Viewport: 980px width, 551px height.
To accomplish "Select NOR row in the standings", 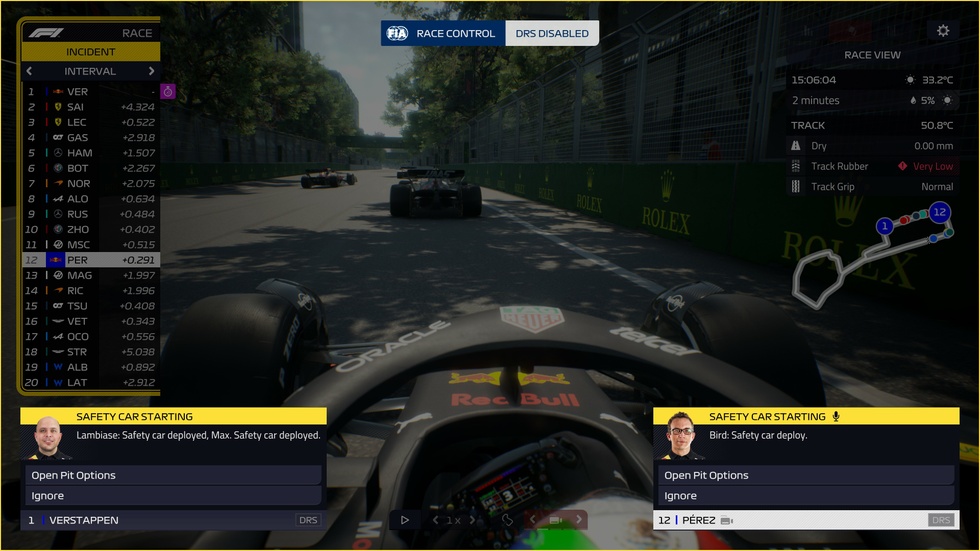I will pos(91,184).
